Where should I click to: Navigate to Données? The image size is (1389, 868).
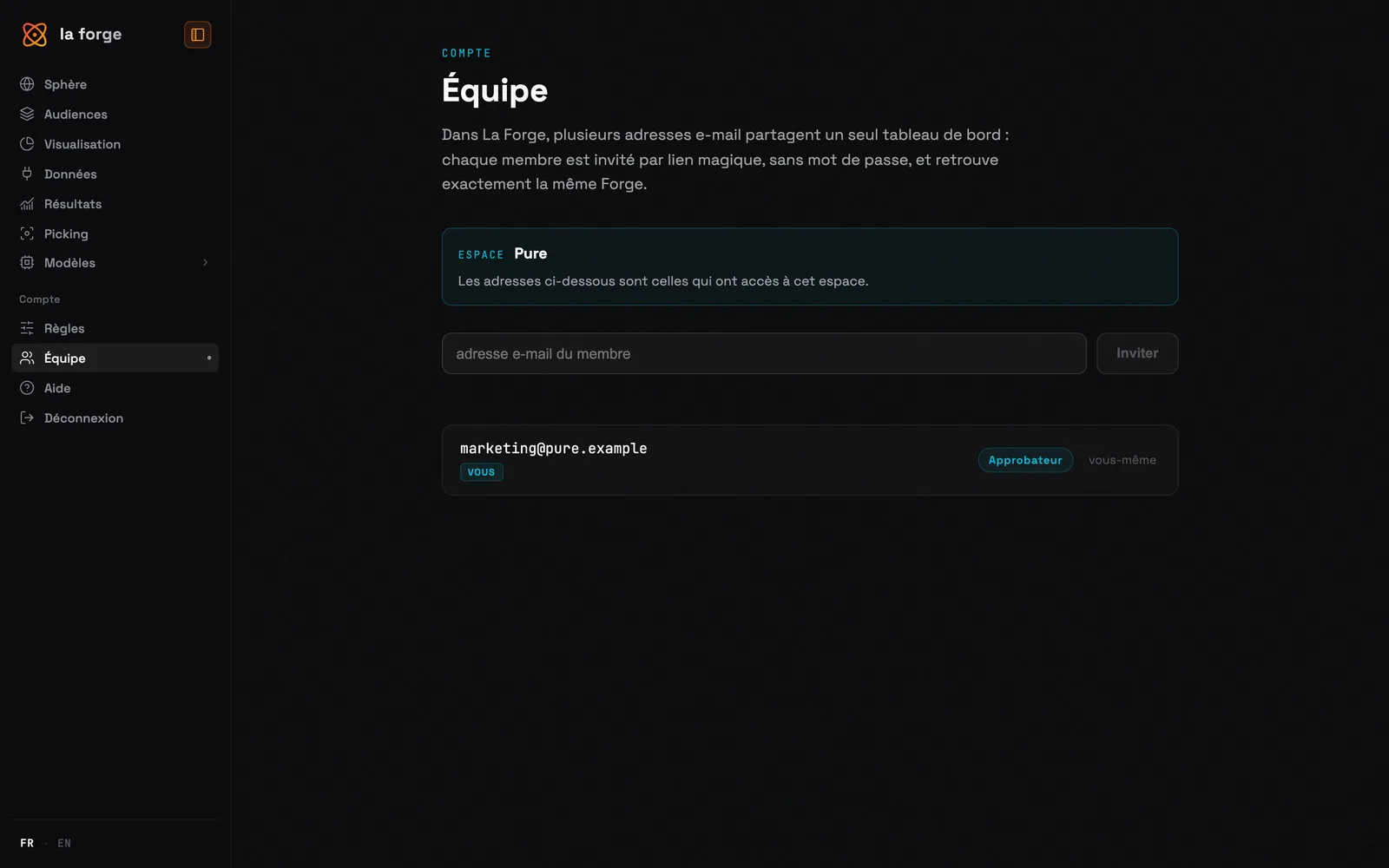click(x=115, y=174)
